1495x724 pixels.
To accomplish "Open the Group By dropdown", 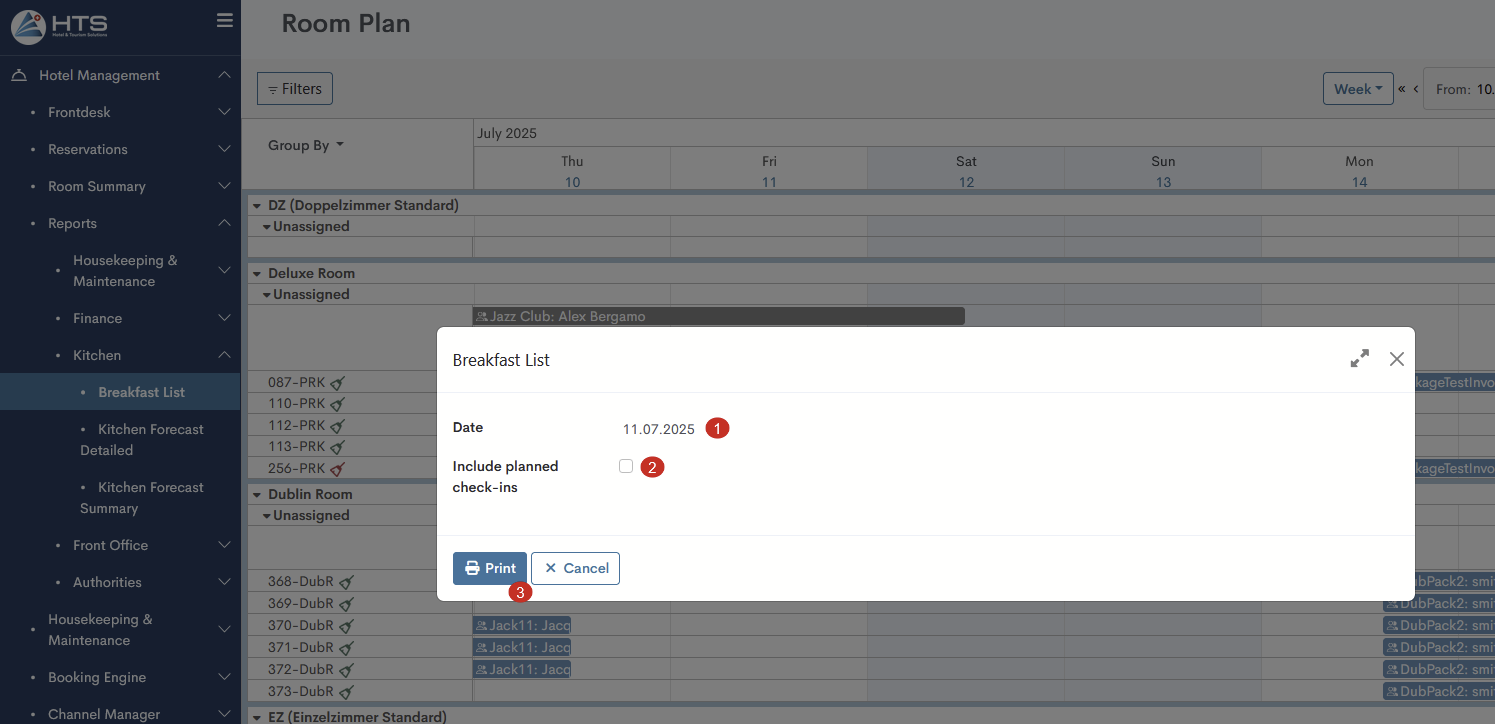I will point(305,145).
